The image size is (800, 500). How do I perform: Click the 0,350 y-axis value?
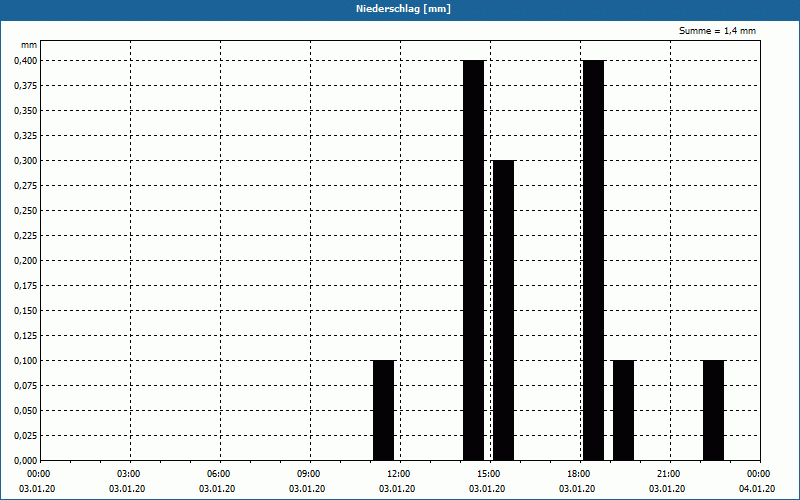coord(26,111)
